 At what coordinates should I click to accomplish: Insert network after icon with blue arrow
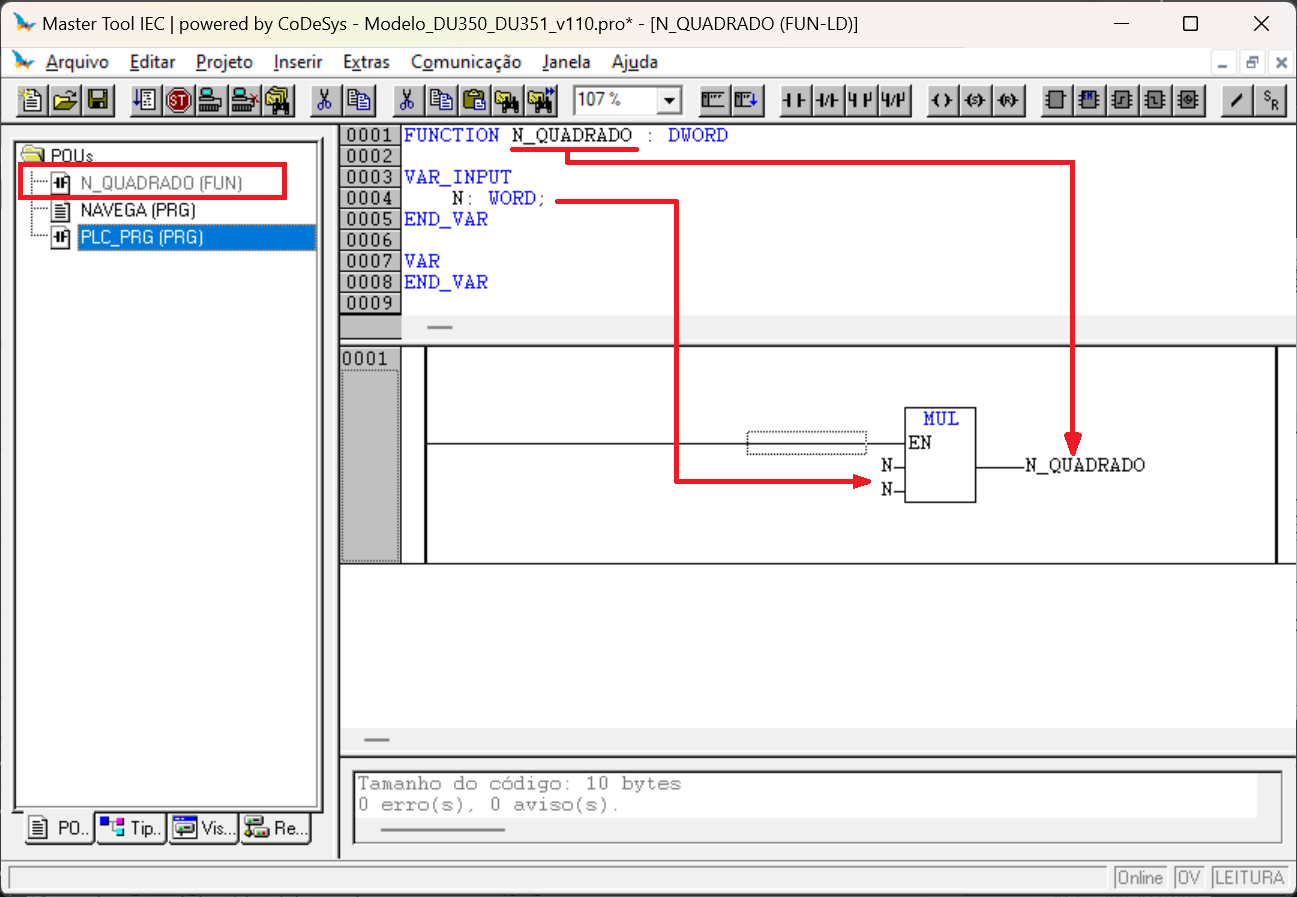[x=746, y=100]
